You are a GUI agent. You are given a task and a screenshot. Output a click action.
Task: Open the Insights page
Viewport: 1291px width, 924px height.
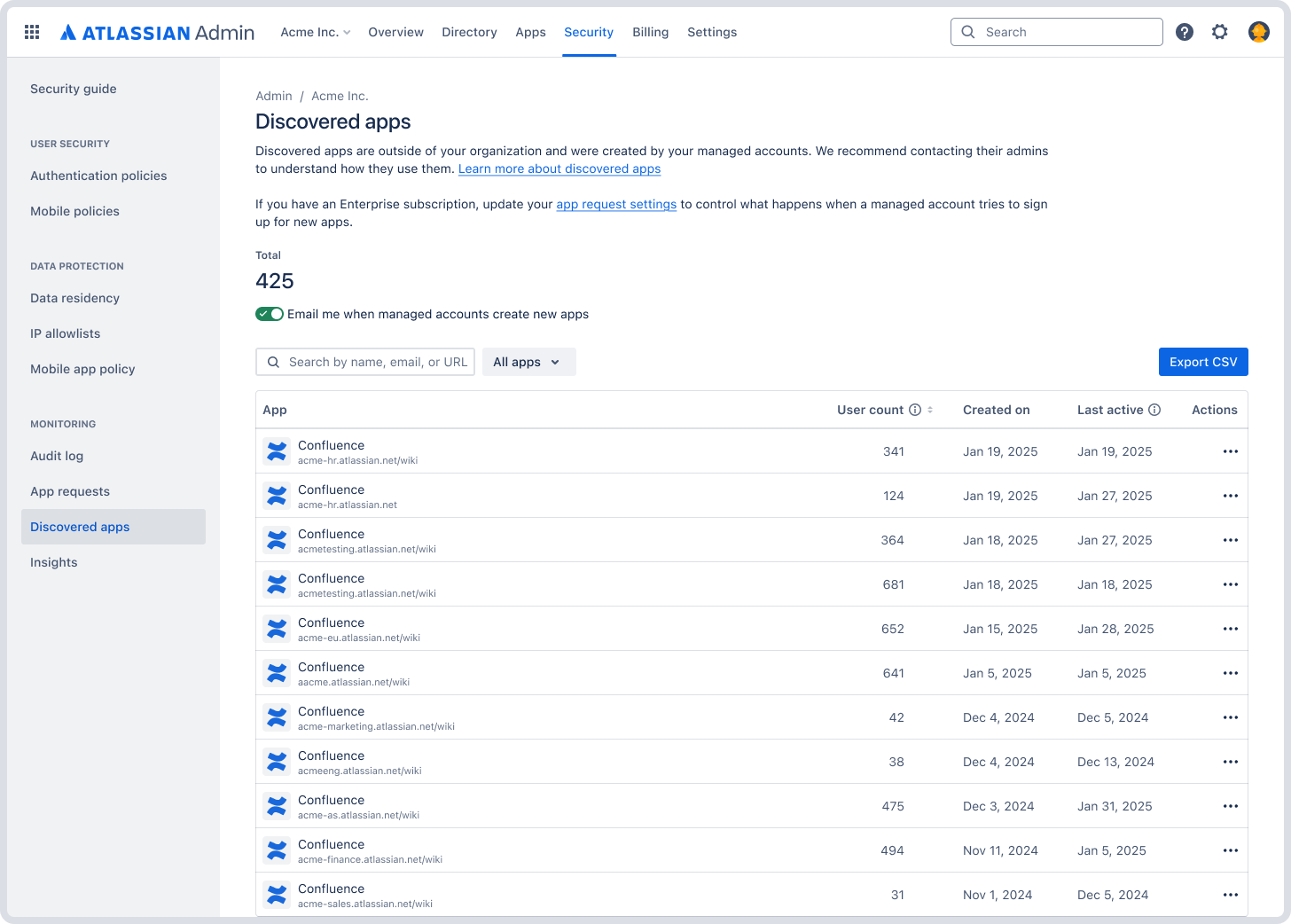(54, 562)
